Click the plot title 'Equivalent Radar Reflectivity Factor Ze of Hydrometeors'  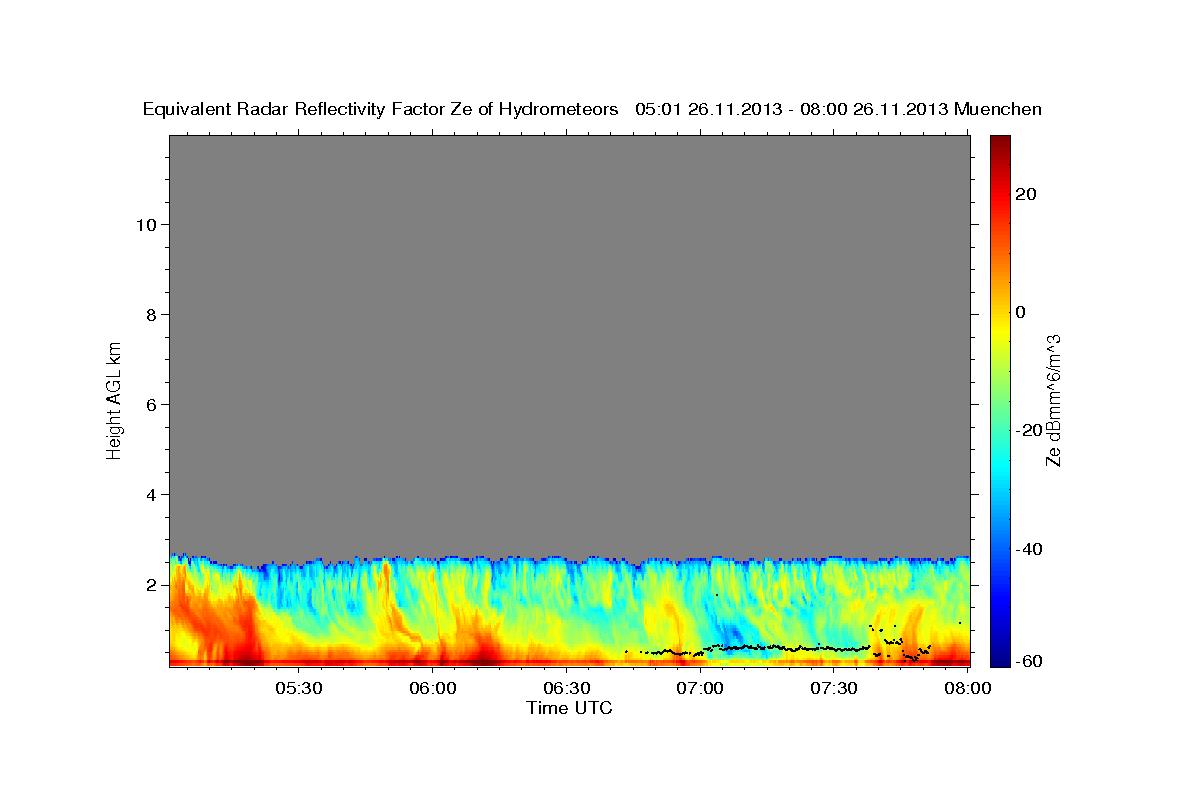(380, 110)
